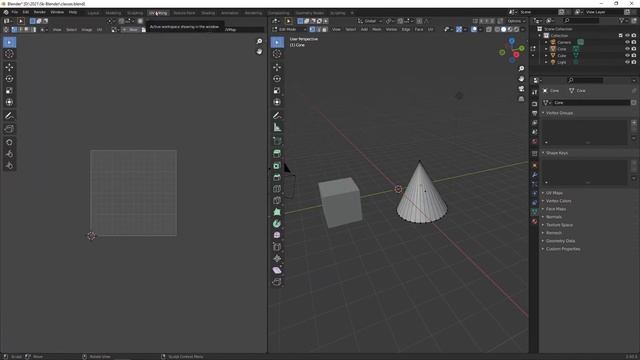Switch to the Animation workspace tab
This screenshot has width=640, height=360.
pos(230,13)
